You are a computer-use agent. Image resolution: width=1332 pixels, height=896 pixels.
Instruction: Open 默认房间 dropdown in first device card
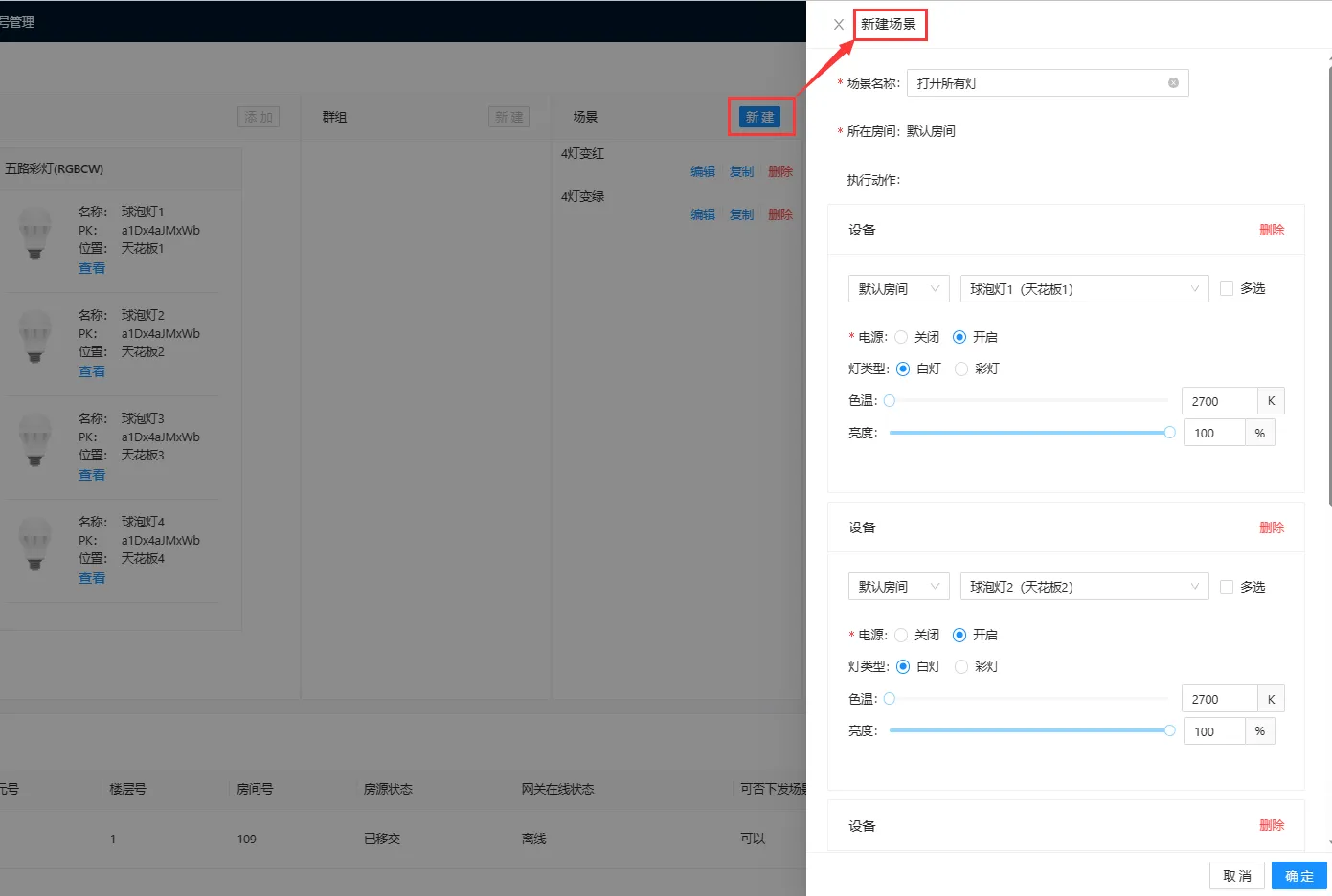[x=898, y=289]
